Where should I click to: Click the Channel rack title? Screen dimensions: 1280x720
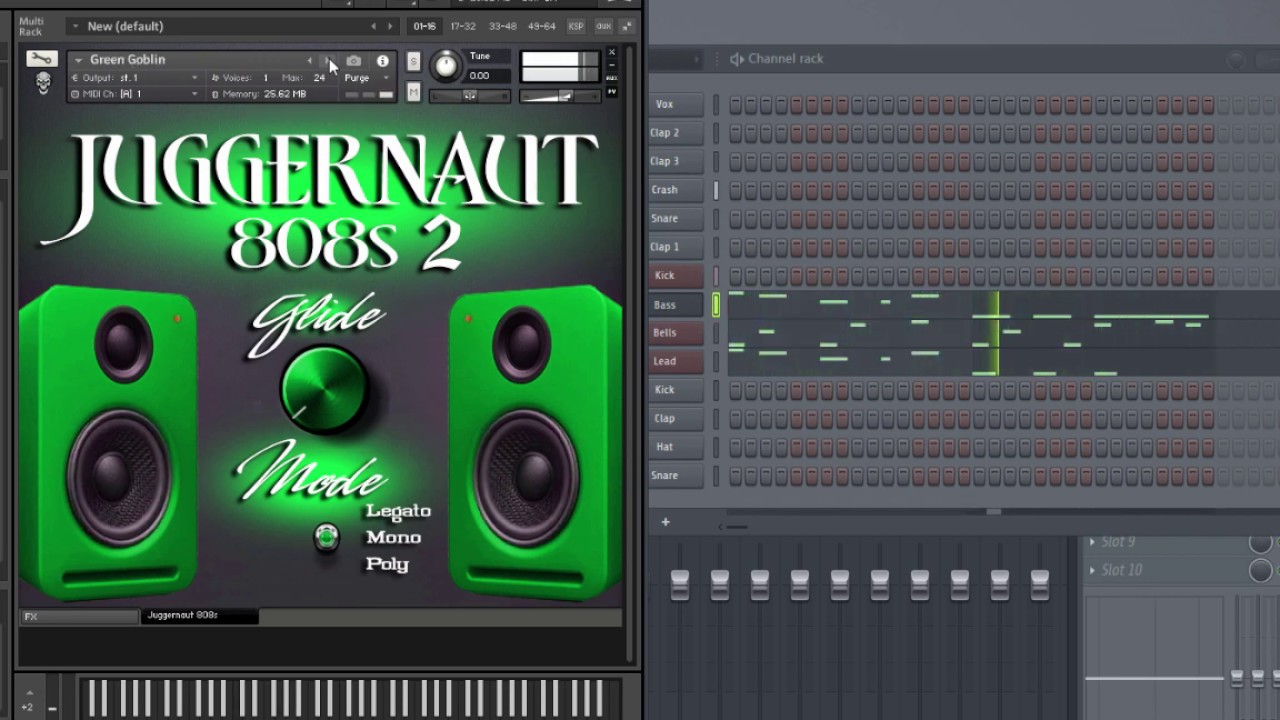click(785, 59)
